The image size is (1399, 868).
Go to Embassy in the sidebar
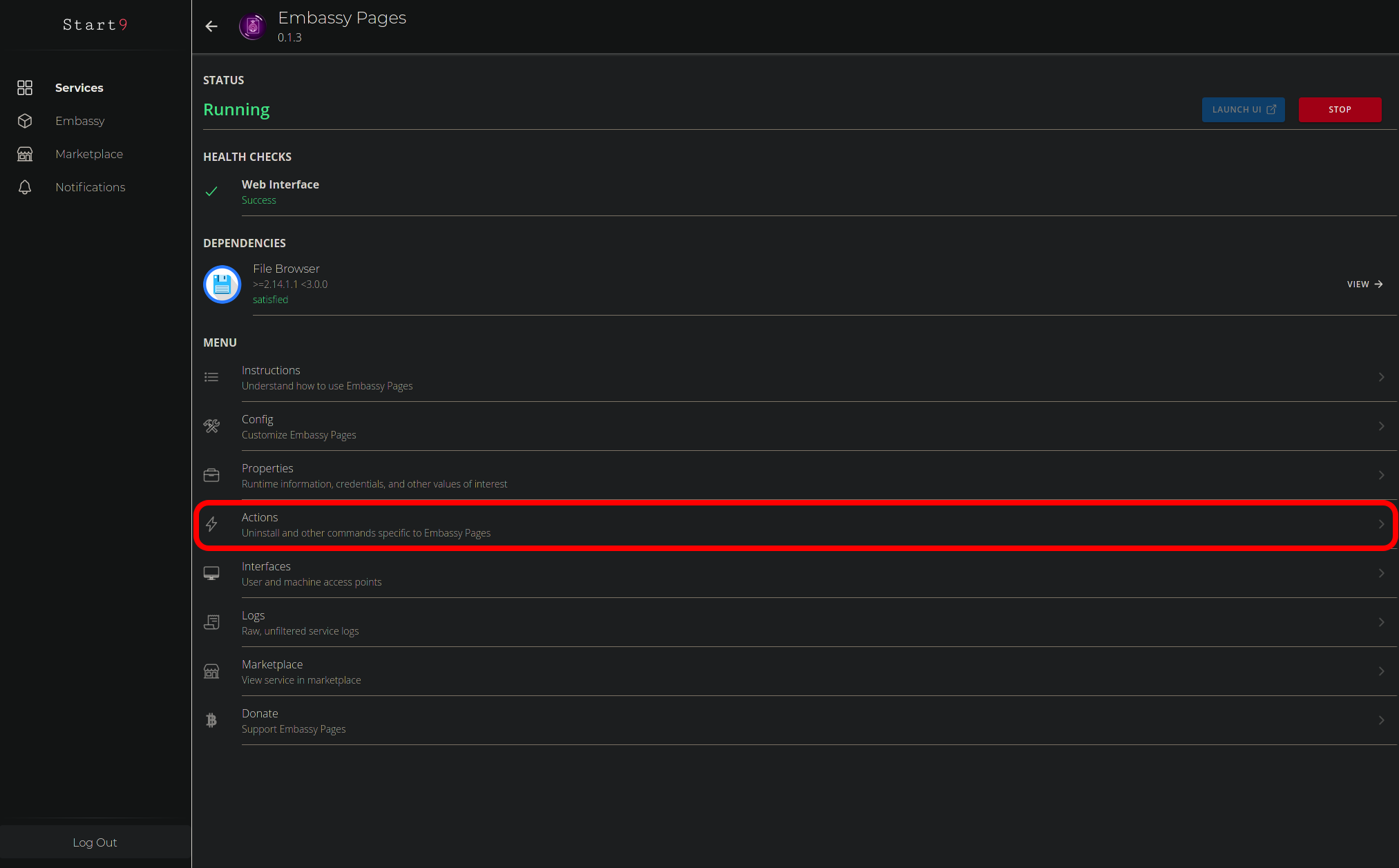point(80,121)
